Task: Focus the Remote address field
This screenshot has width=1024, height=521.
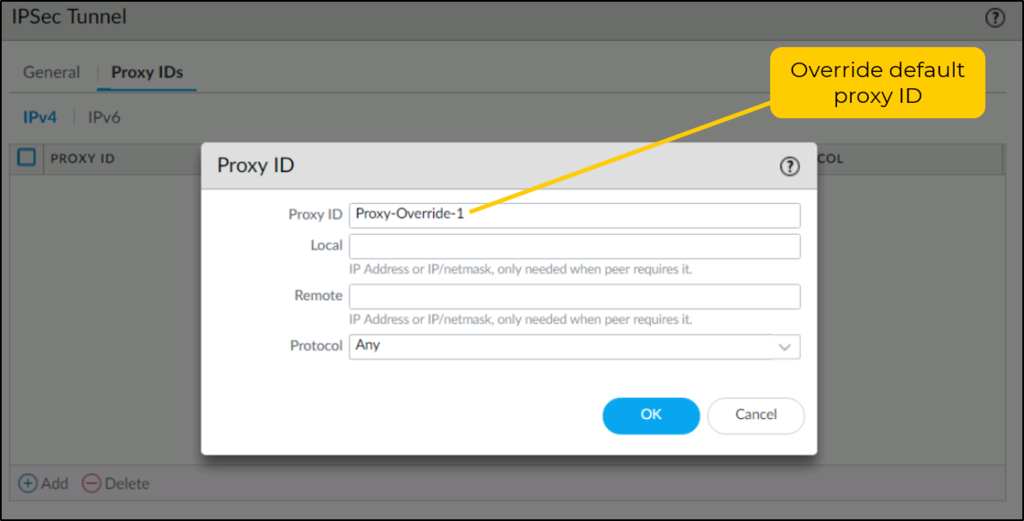Action: point(575,296)
